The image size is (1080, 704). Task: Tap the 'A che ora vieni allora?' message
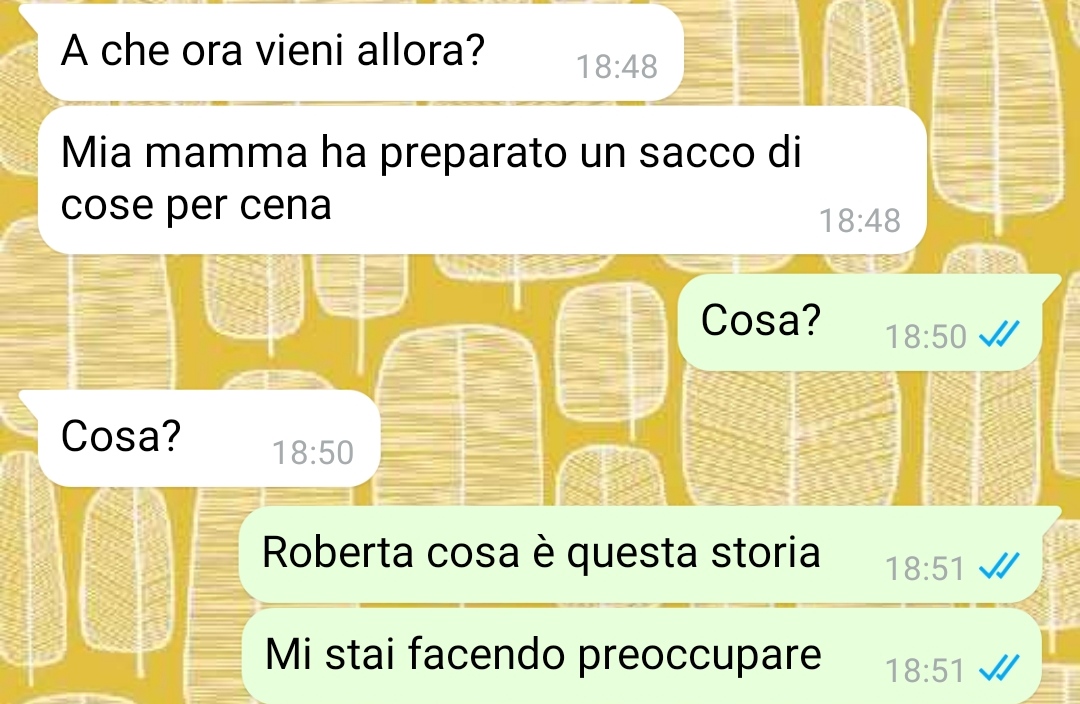tap(360, 52)
